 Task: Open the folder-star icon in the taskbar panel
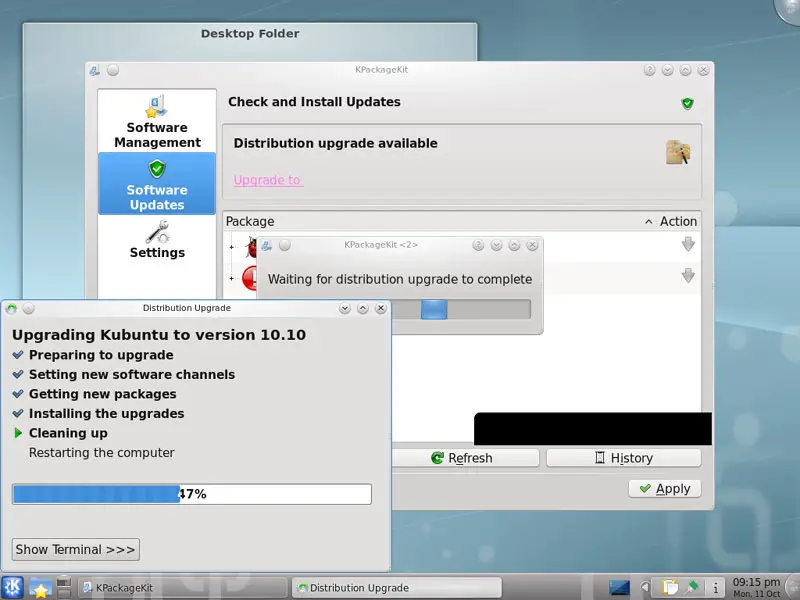coord(40,588)
